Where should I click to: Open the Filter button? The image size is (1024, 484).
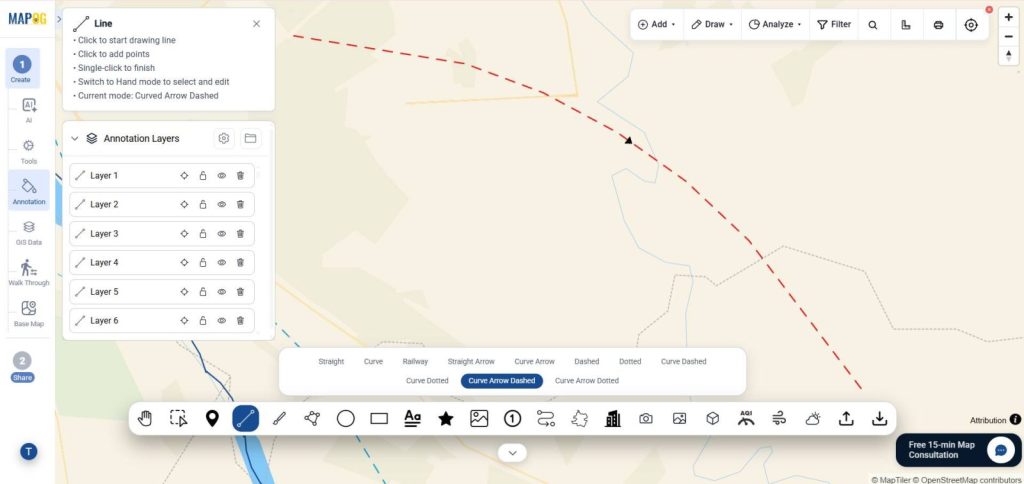[834, 25]
